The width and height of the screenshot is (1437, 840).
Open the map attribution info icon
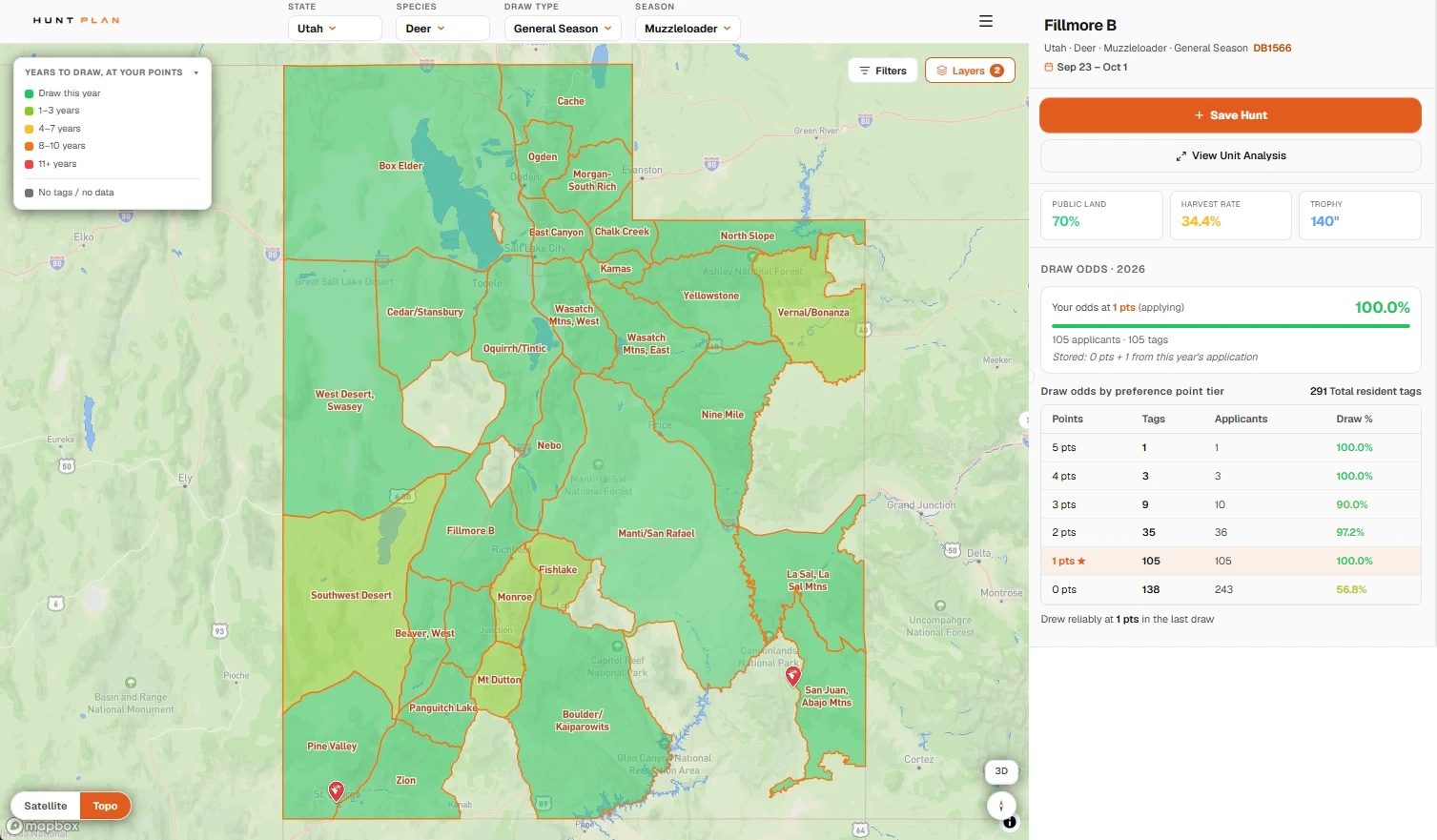click(x=1010, y=822)
